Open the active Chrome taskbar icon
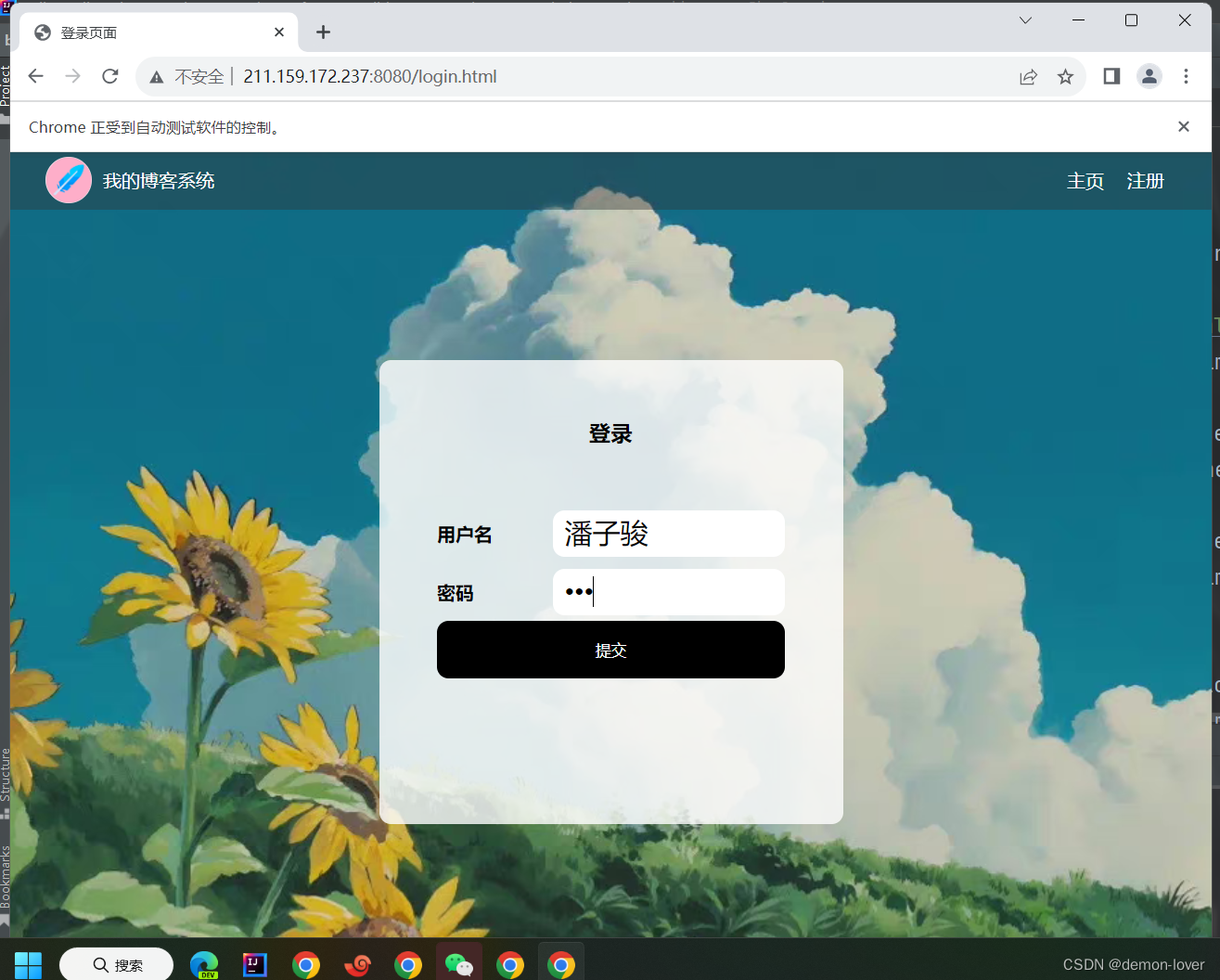 pyautogui.click(x=561, y=965)
